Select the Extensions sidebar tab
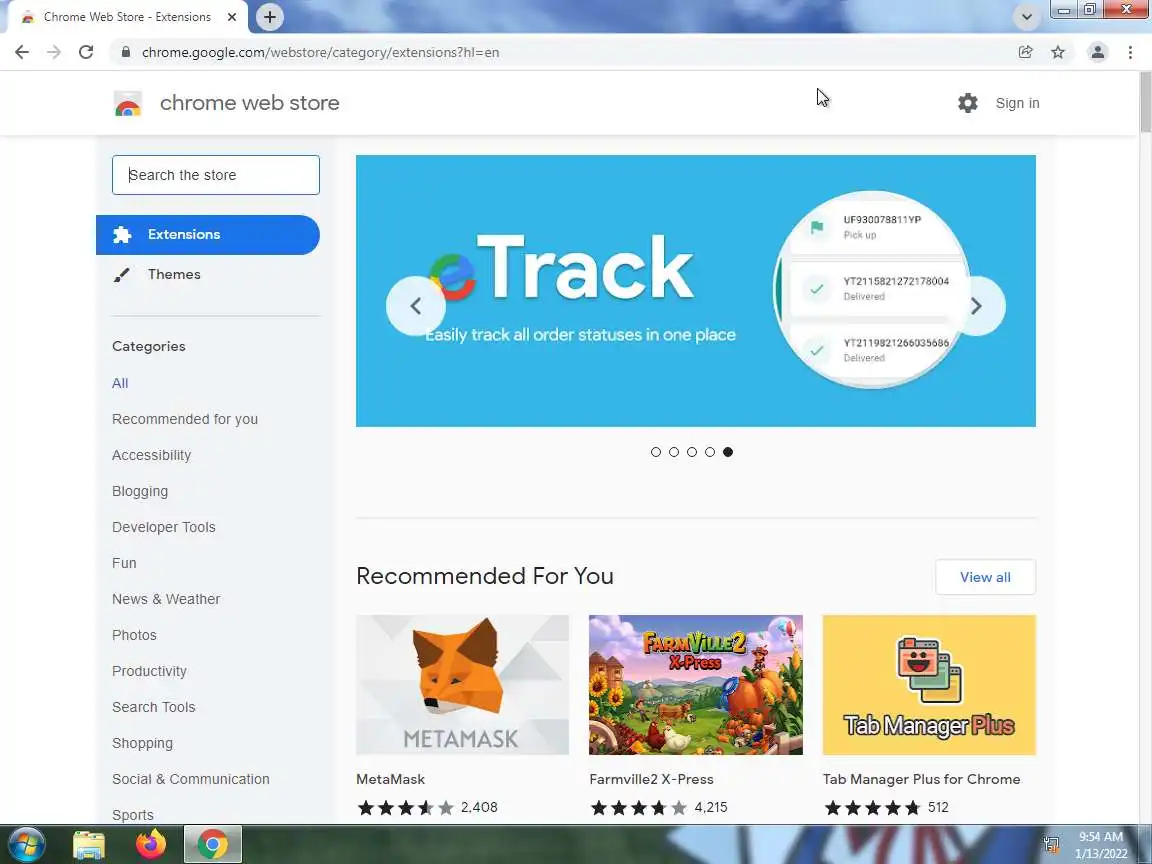The width and height of the screenshot is (1152, 864). (208, 235)
